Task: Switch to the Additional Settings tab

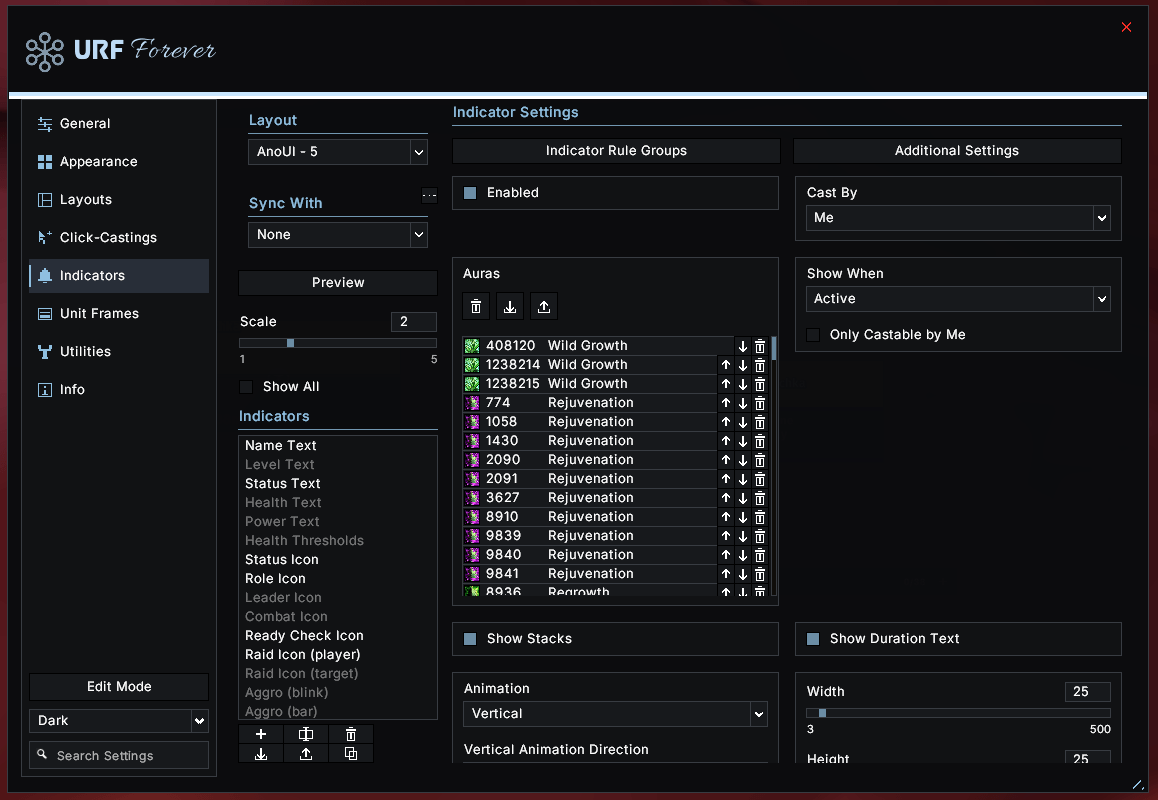Action: pos(957,151)
